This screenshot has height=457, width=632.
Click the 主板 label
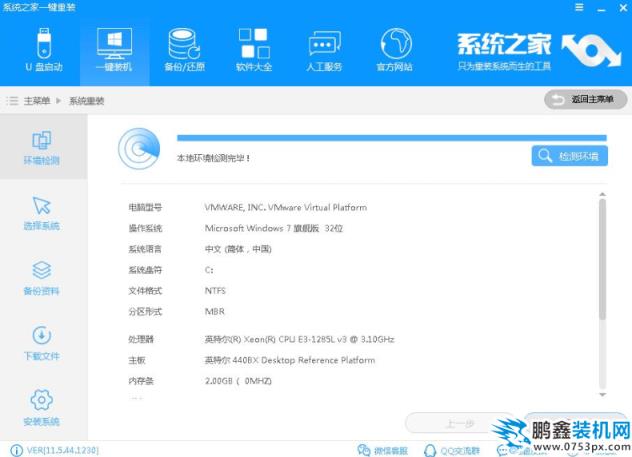point(137,360)
